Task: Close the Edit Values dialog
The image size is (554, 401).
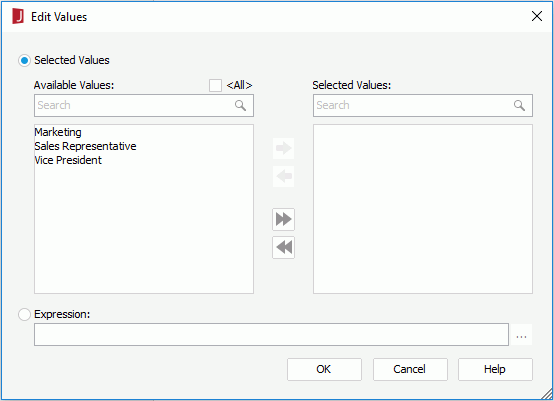Action: (537, 16)
